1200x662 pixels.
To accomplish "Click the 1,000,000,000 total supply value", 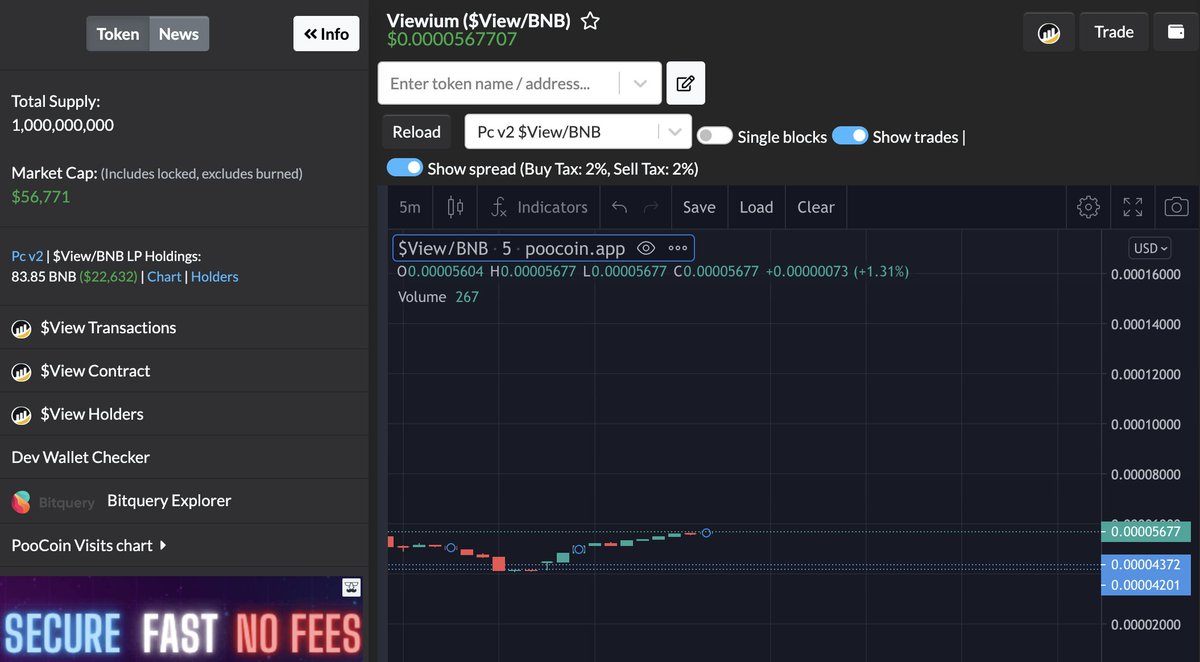I will pos(63,125).
